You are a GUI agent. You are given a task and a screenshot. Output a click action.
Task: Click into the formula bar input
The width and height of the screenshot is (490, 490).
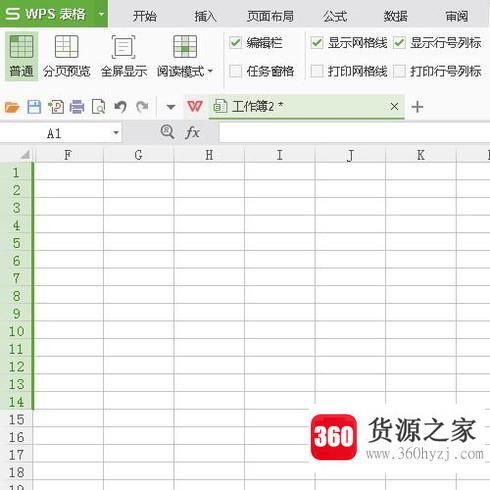[354, 133]
